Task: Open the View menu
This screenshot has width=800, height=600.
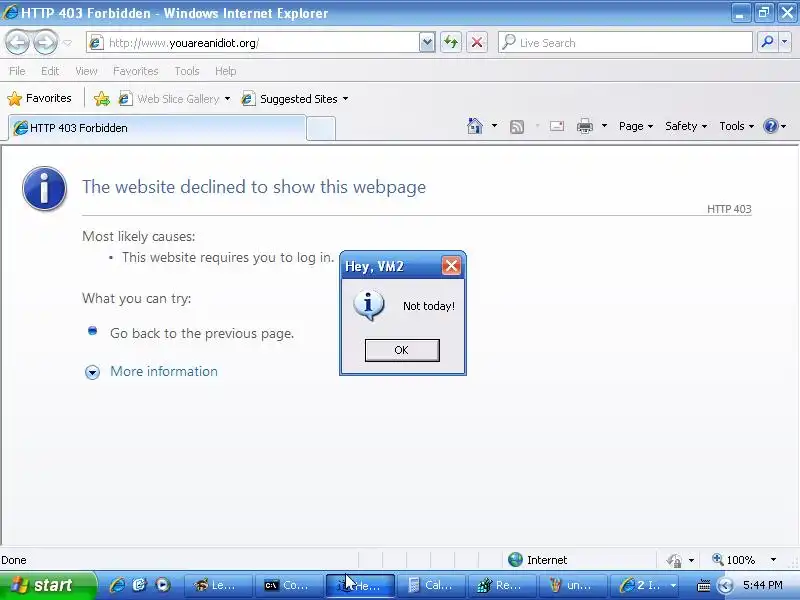Action: 86,71
